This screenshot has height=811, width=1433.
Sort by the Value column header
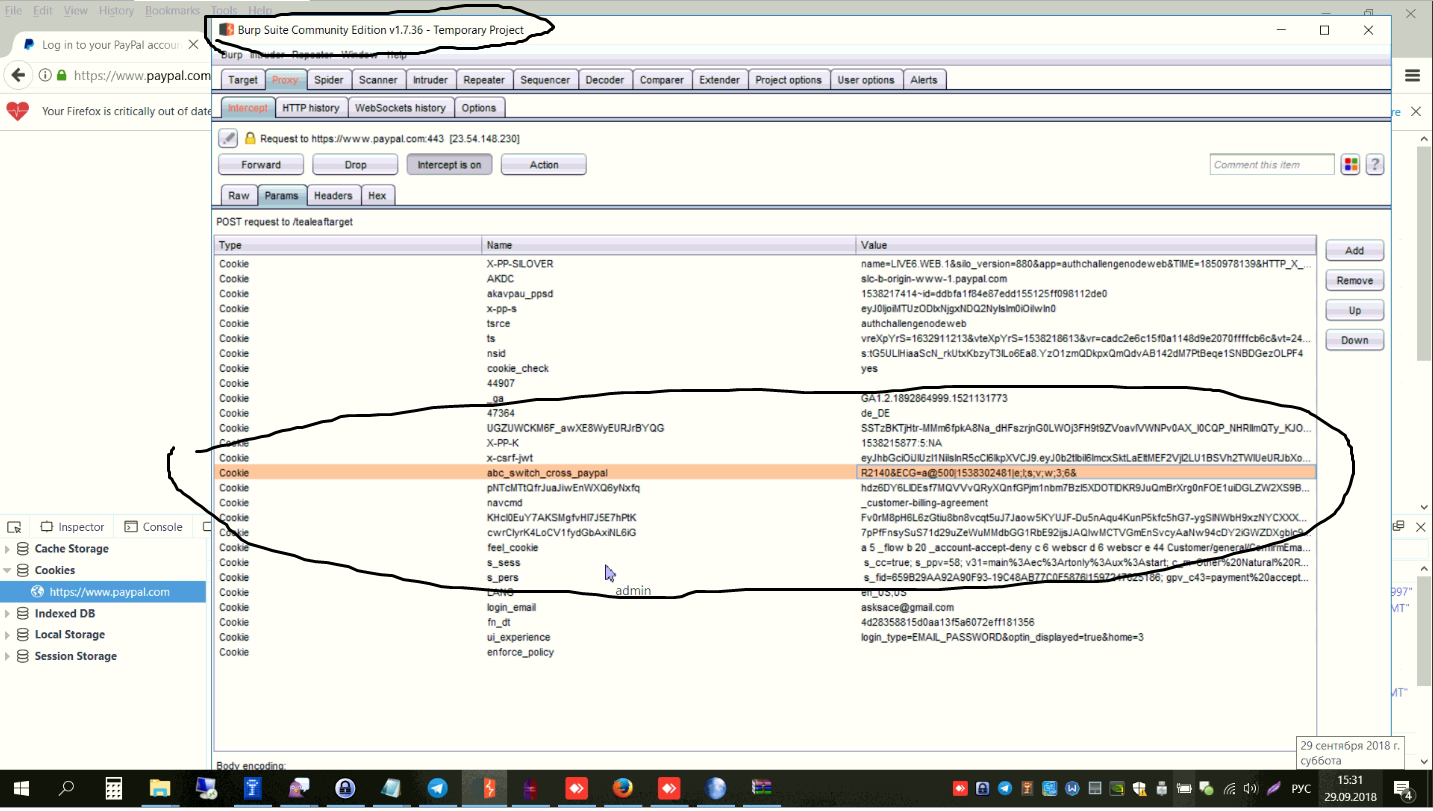pyautogui.click(x=1086, y=245)
